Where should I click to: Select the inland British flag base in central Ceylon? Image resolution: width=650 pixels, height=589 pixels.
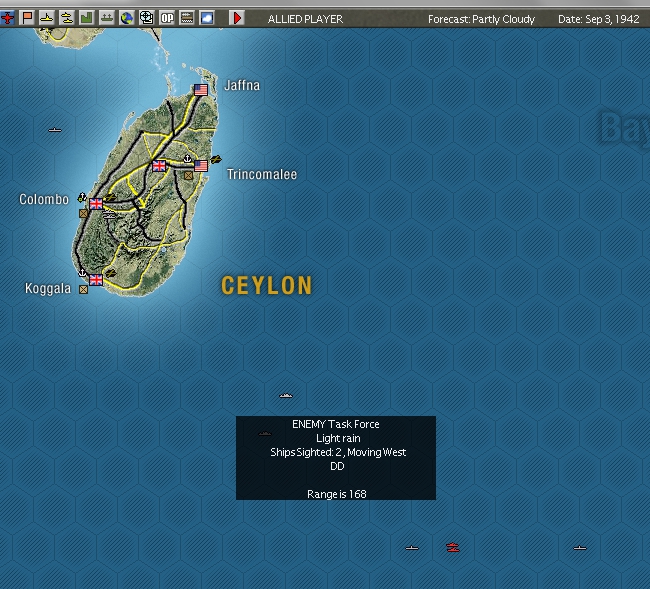(x=159, y=166)
